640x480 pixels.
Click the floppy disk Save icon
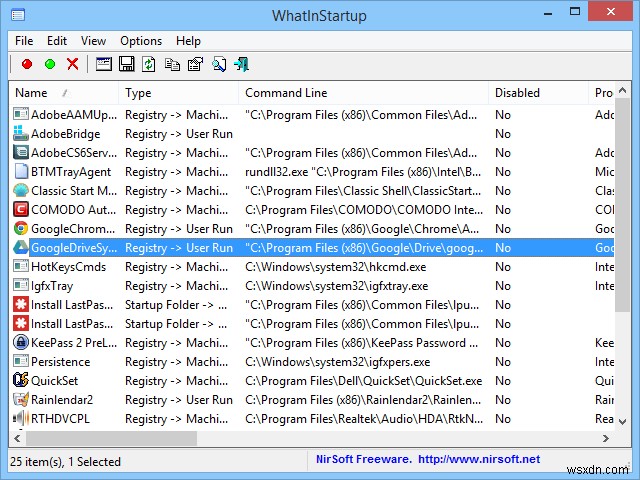click(127, 64)
